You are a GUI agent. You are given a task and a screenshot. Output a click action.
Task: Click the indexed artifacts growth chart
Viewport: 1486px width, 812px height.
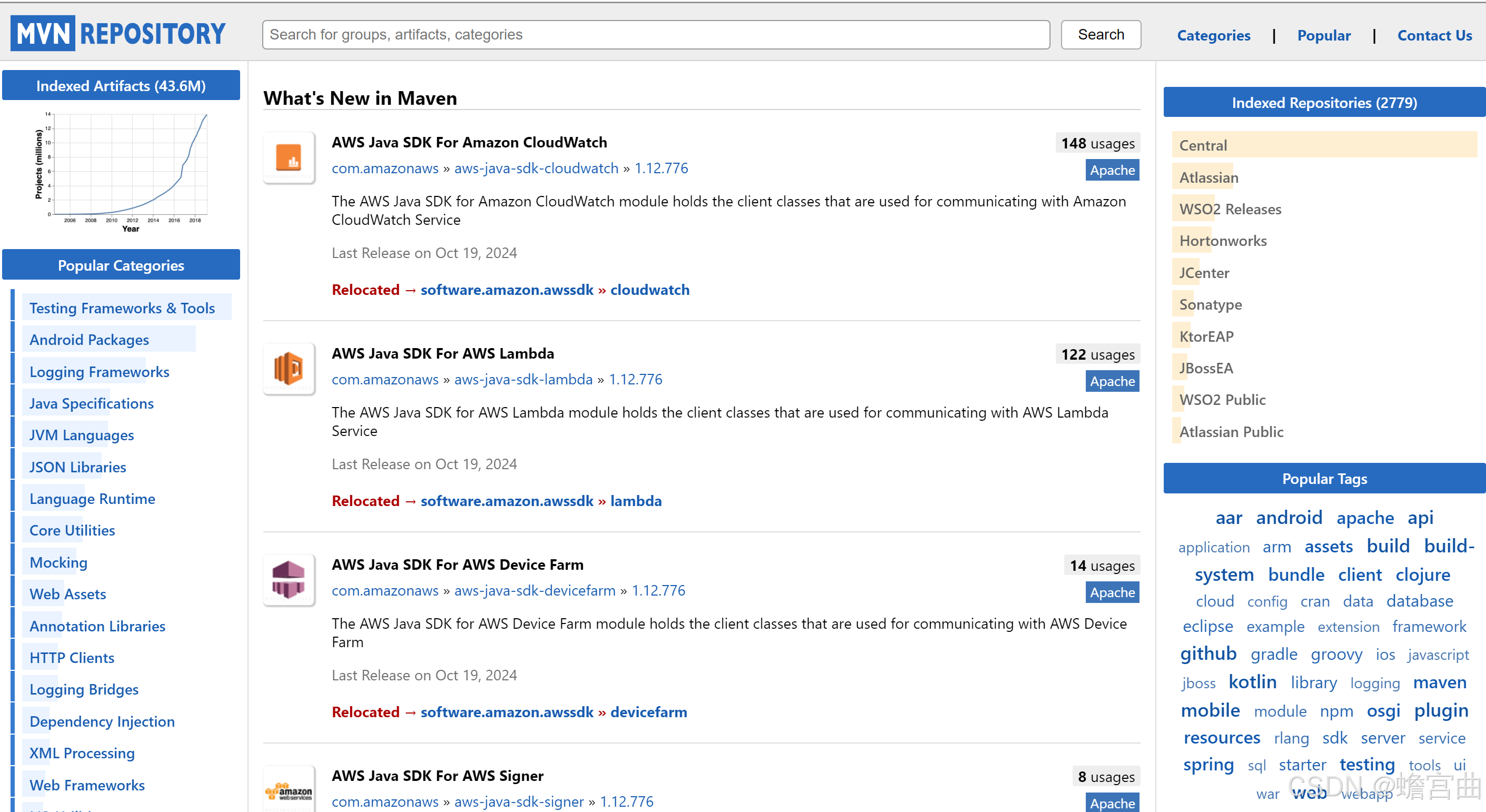click(x=121, y=172)
